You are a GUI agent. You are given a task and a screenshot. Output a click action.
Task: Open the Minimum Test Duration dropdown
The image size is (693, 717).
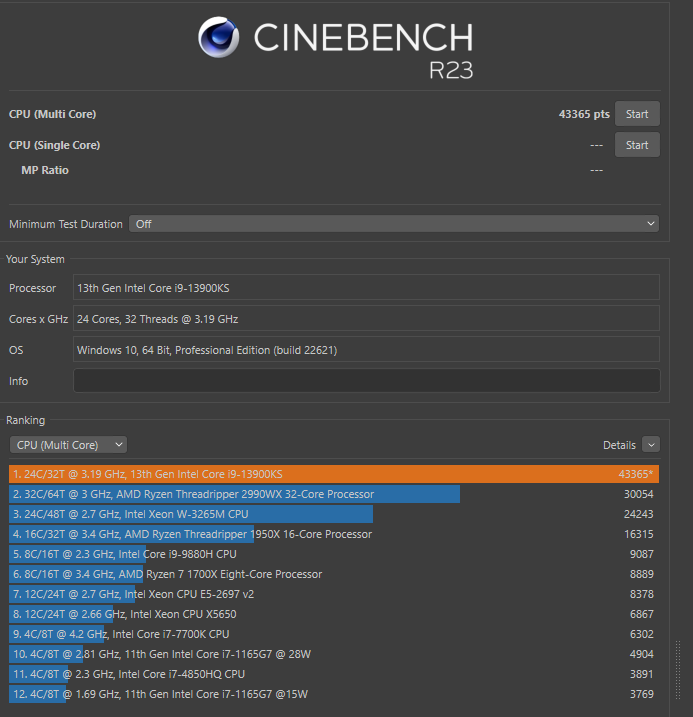pos(393,224)
